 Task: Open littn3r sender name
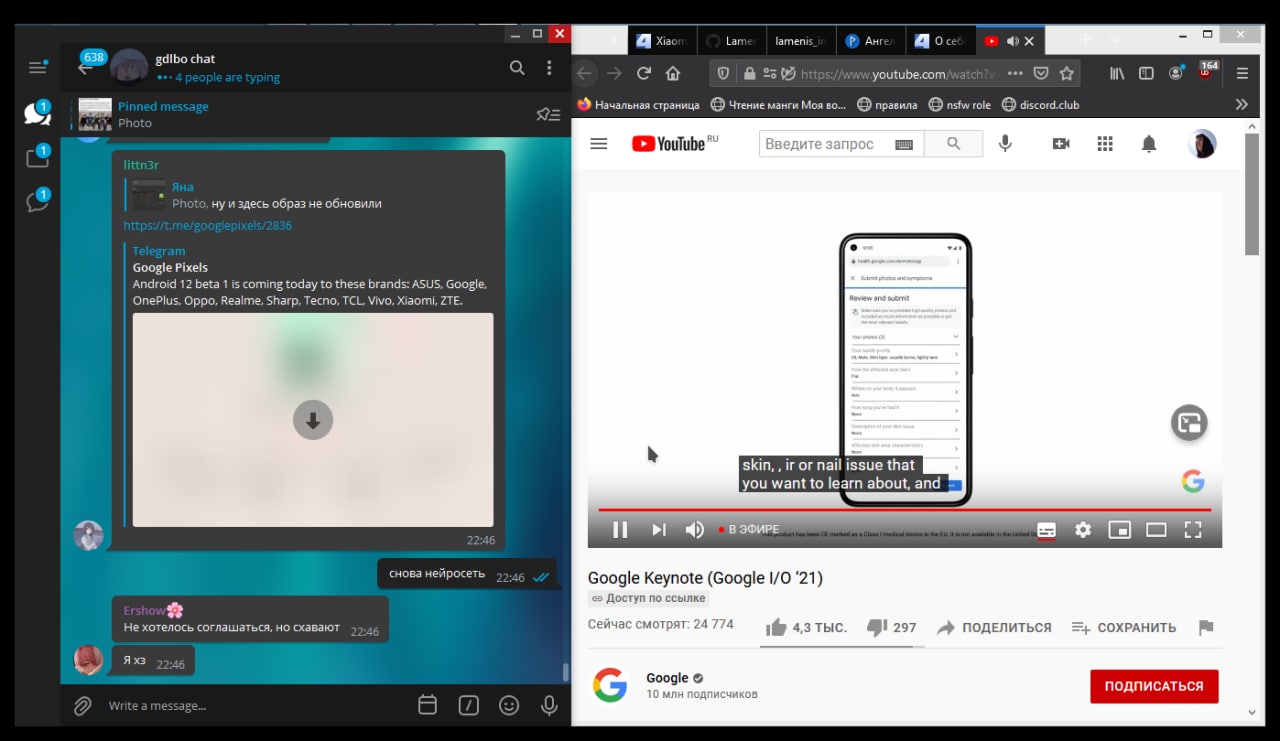[141, 164]
